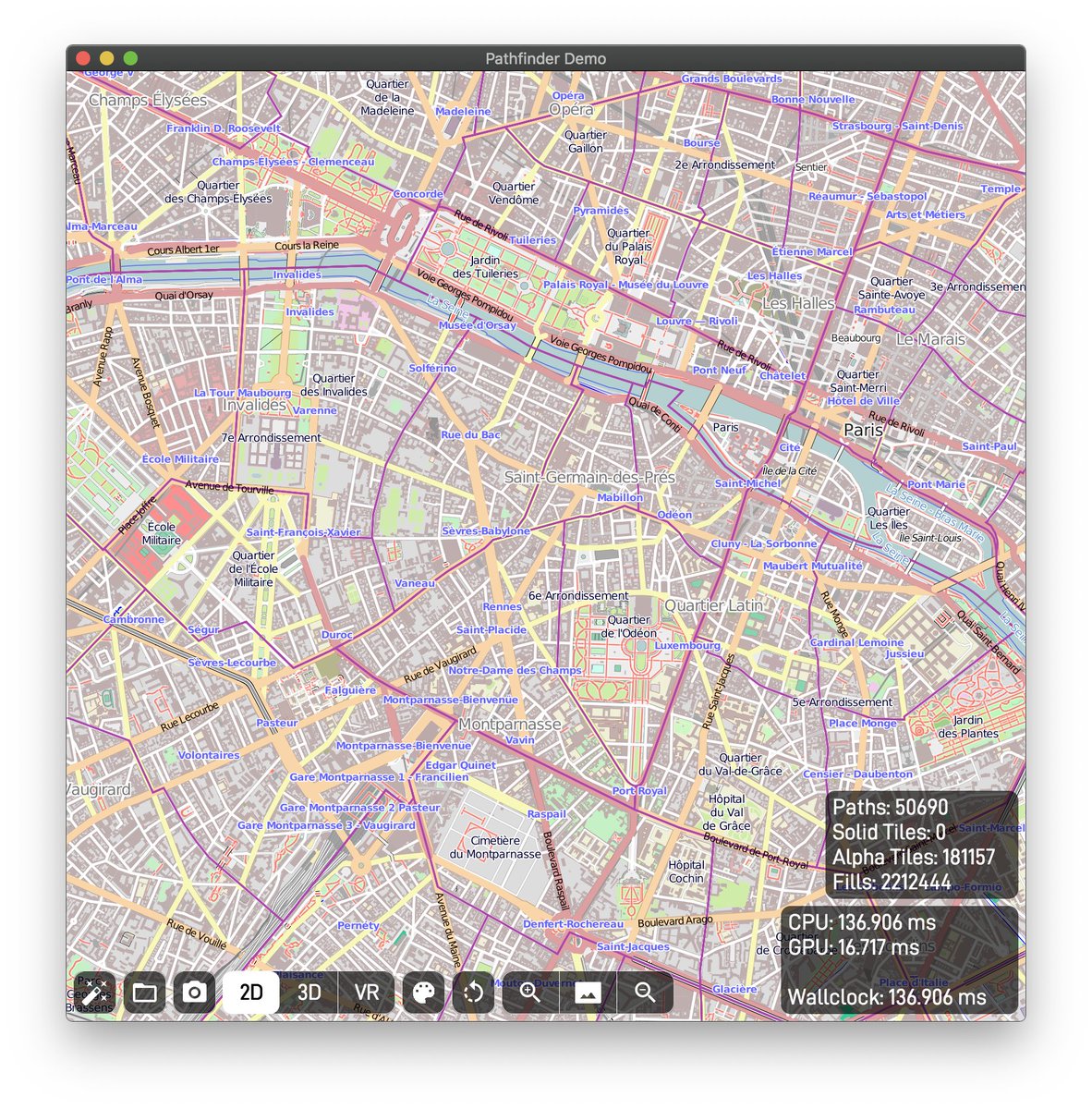
Task: Click the 'Wallclock: 136.906 ms' readout
Action: [x=887, y=997]
